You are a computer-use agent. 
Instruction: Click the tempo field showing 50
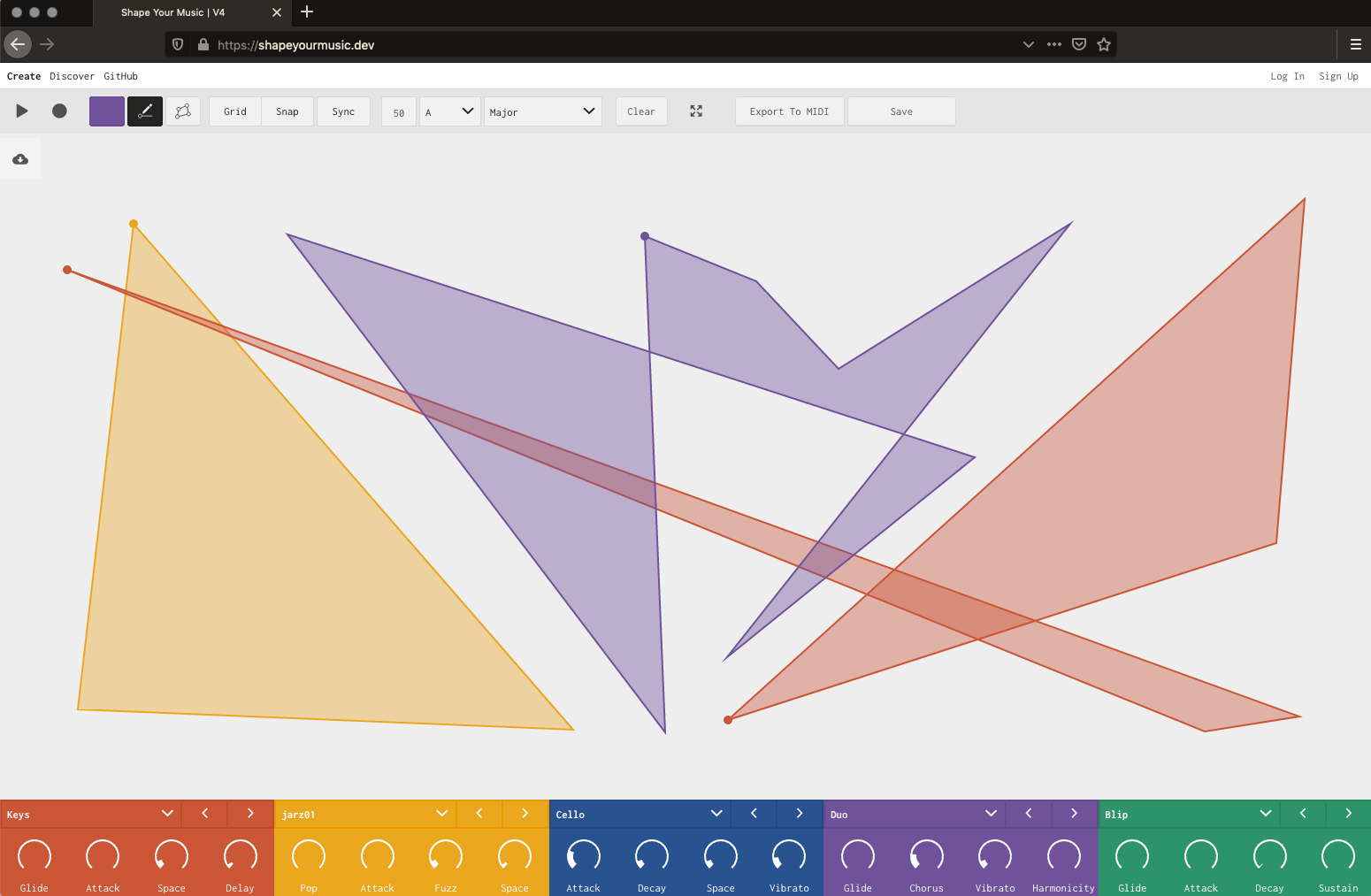click(x=399, y=112)
